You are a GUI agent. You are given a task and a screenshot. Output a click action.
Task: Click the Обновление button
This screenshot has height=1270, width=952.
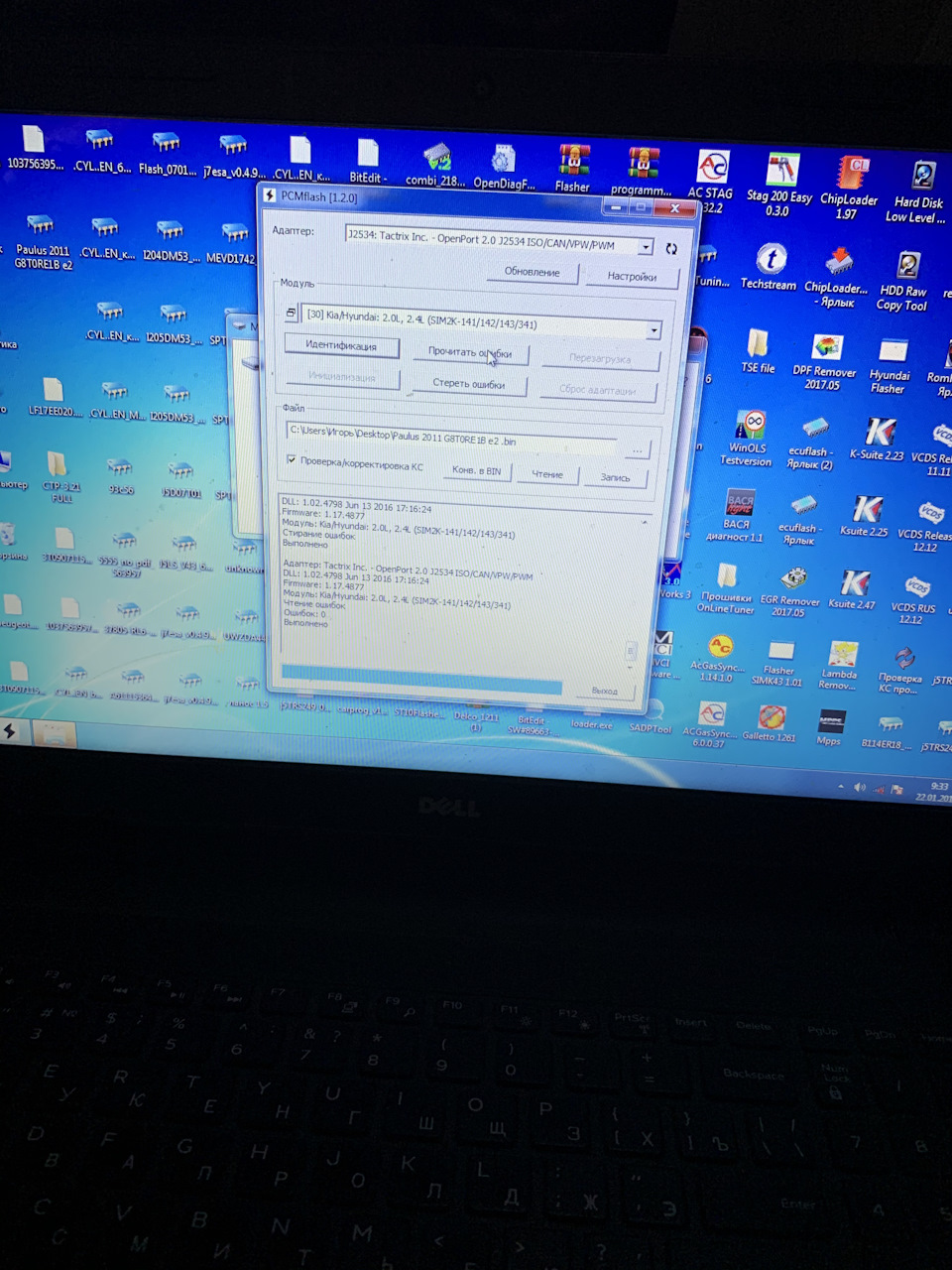533,271
